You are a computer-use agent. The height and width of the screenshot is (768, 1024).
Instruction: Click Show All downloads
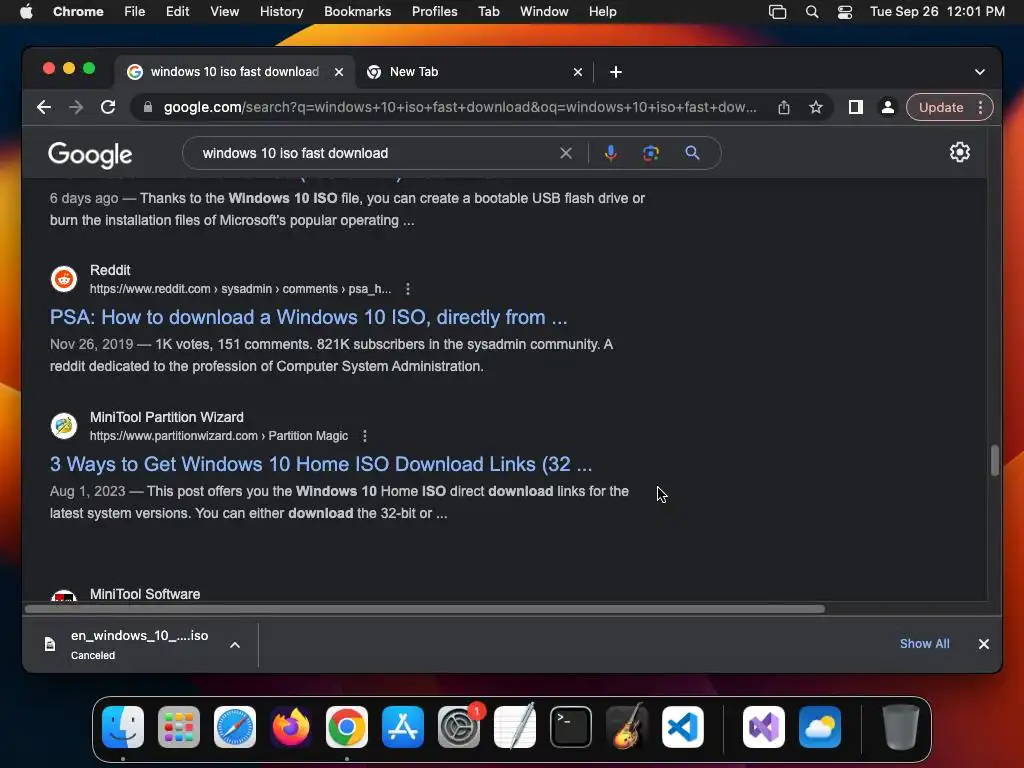pos(925,644)
